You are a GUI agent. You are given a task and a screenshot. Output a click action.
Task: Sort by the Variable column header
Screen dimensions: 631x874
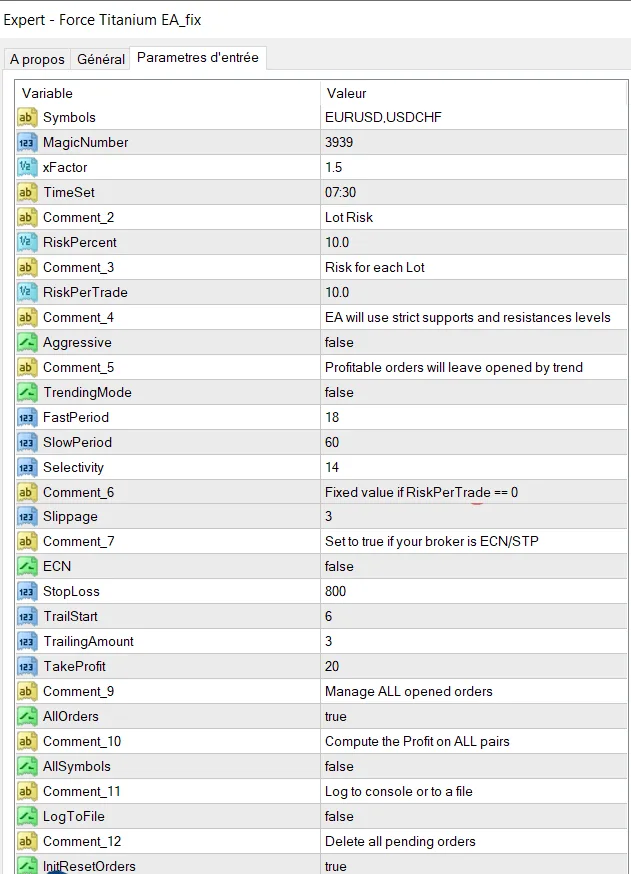[165, 93]
